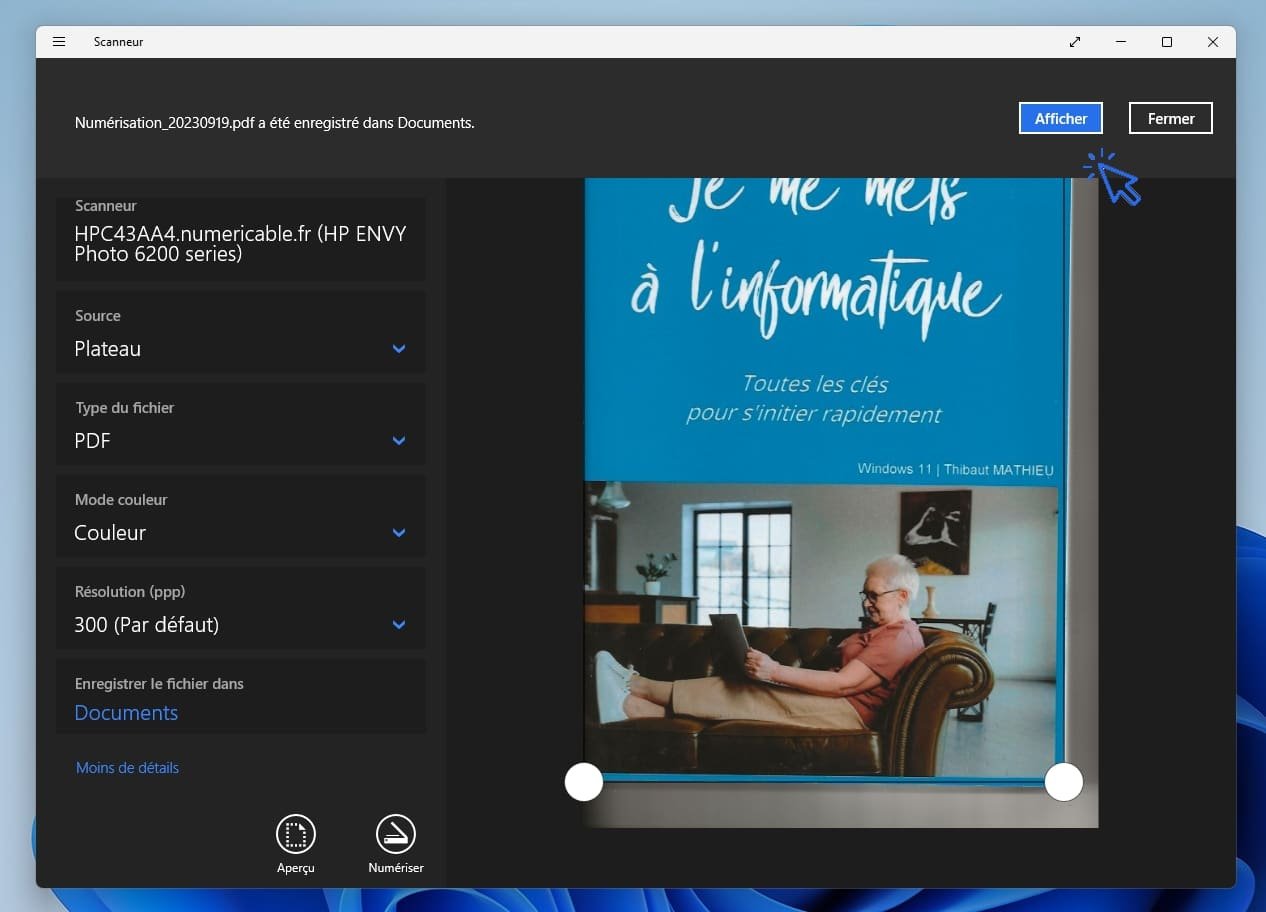The height and width of the screenshot is (912, 1266).
Task: Click the bottom-right crop handle circle
Action: [x=1064, y=782]
